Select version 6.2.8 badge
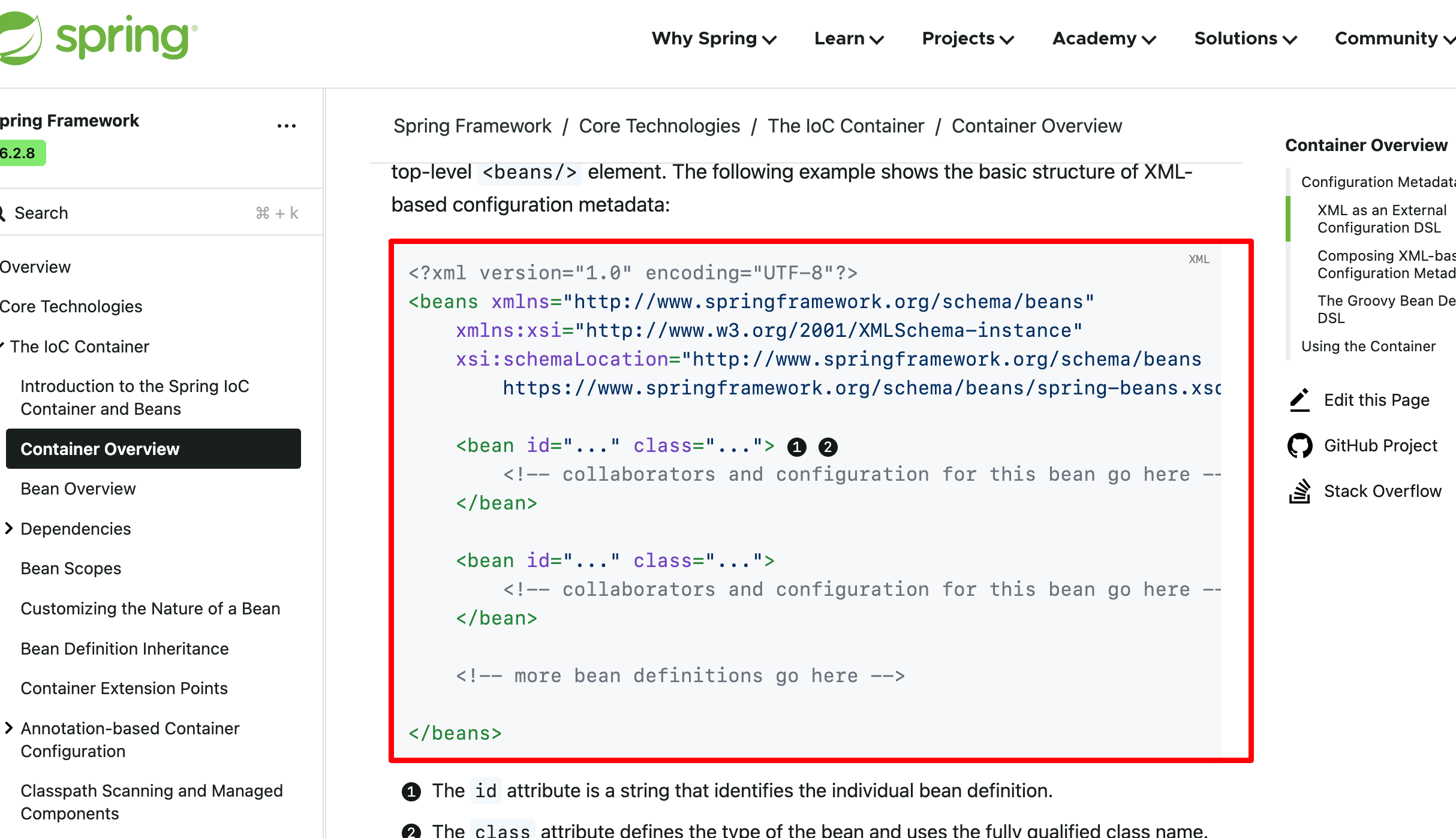 pos(22,153)
